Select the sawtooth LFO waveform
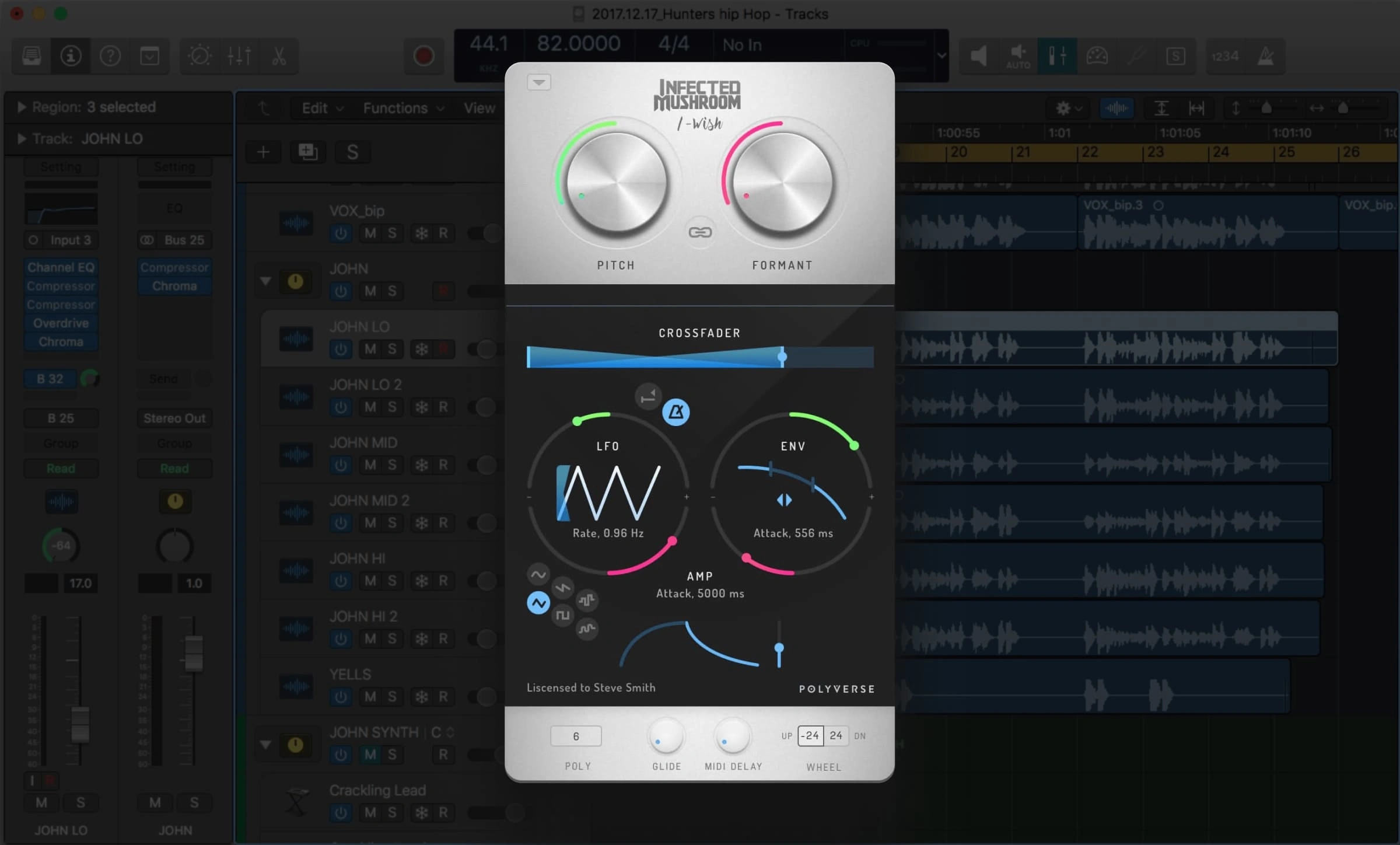Screen dimensions: 1400x845 [x=562, y=588]
